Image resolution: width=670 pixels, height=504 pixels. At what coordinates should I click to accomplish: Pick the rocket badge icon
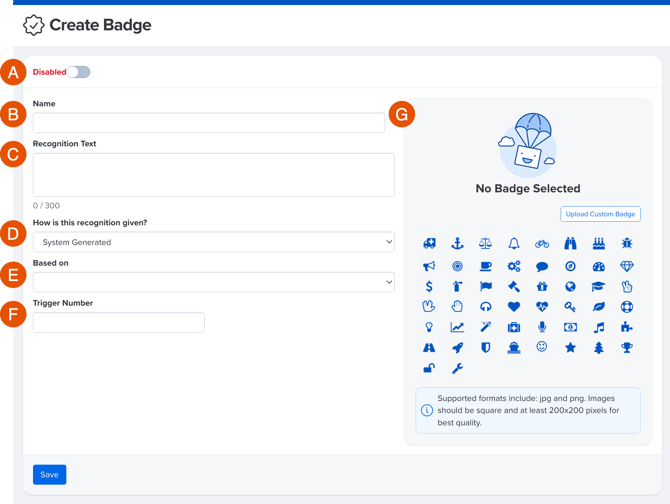tap(457, 348)
